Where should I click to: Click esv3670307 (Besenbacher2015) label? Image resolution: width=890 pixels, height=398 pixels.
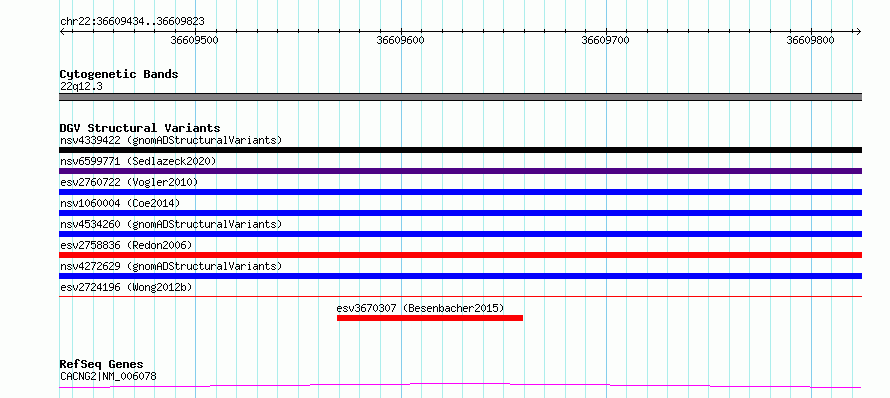click(420, 308)
